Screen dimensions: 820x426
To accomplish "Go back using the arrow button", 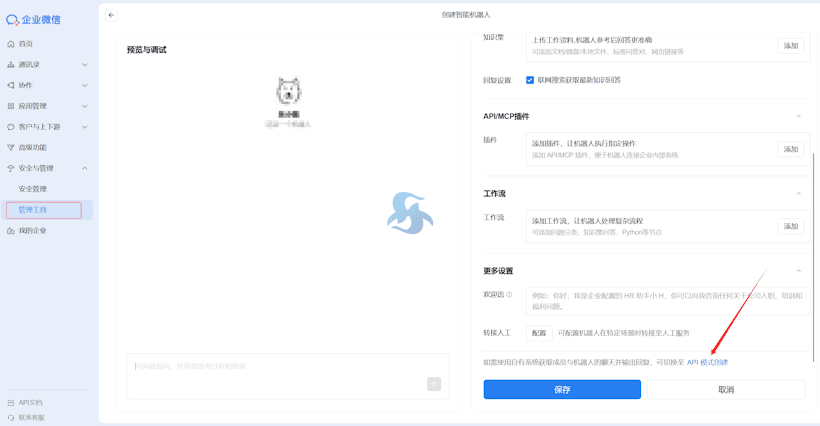I will click(x=111, y=15).
